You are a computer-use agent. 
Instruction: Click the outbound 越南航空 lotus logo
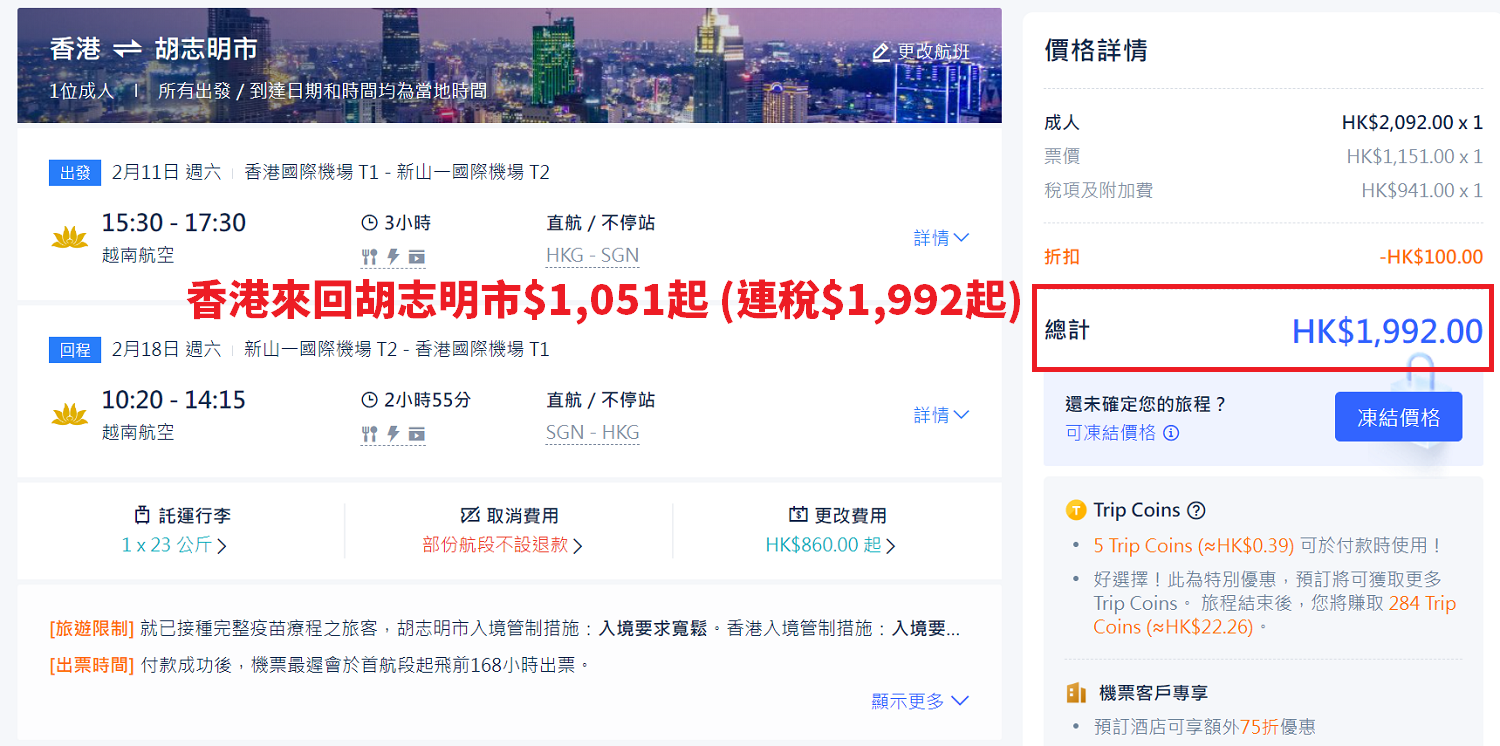[x=70, y=237]
